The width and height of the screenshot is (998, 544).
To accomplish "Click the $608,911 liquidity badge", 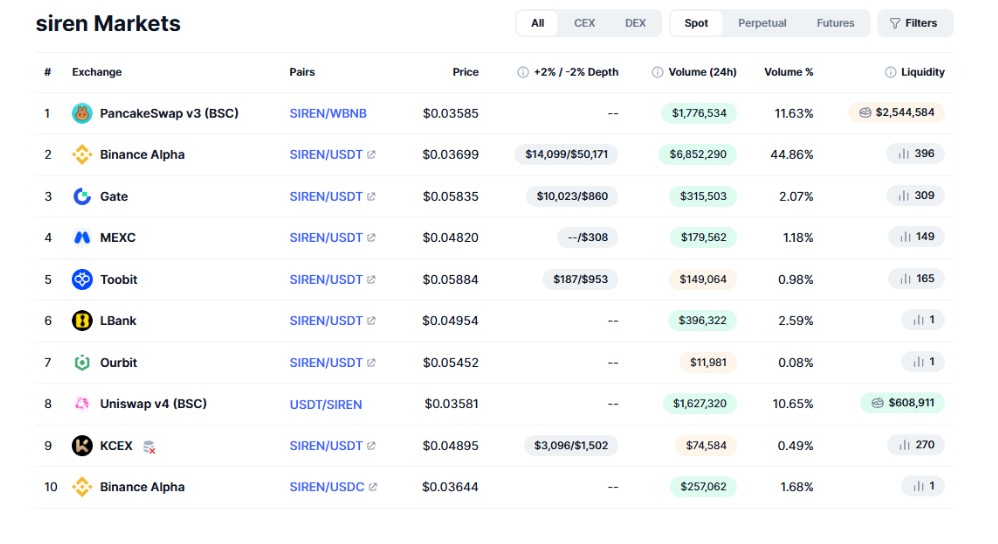I will [903, 403].
